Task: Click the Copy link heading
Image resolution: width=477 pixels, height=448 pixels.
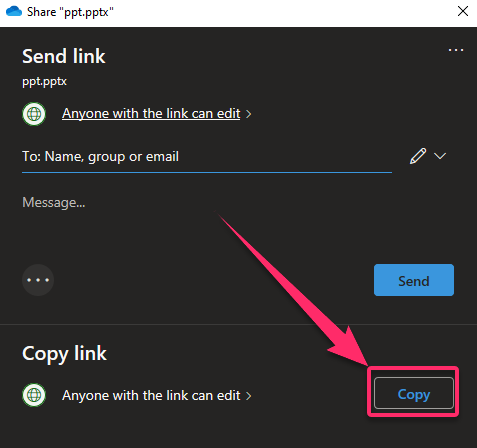Action: 64,354
